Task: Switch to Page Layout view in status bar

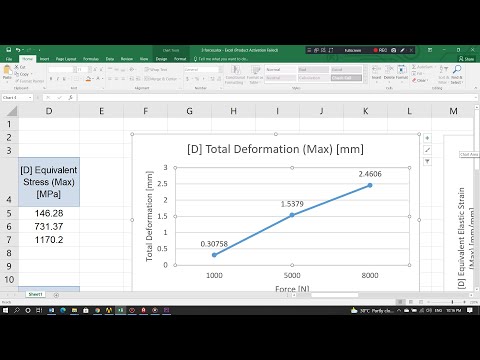Action: click(411, 302)
